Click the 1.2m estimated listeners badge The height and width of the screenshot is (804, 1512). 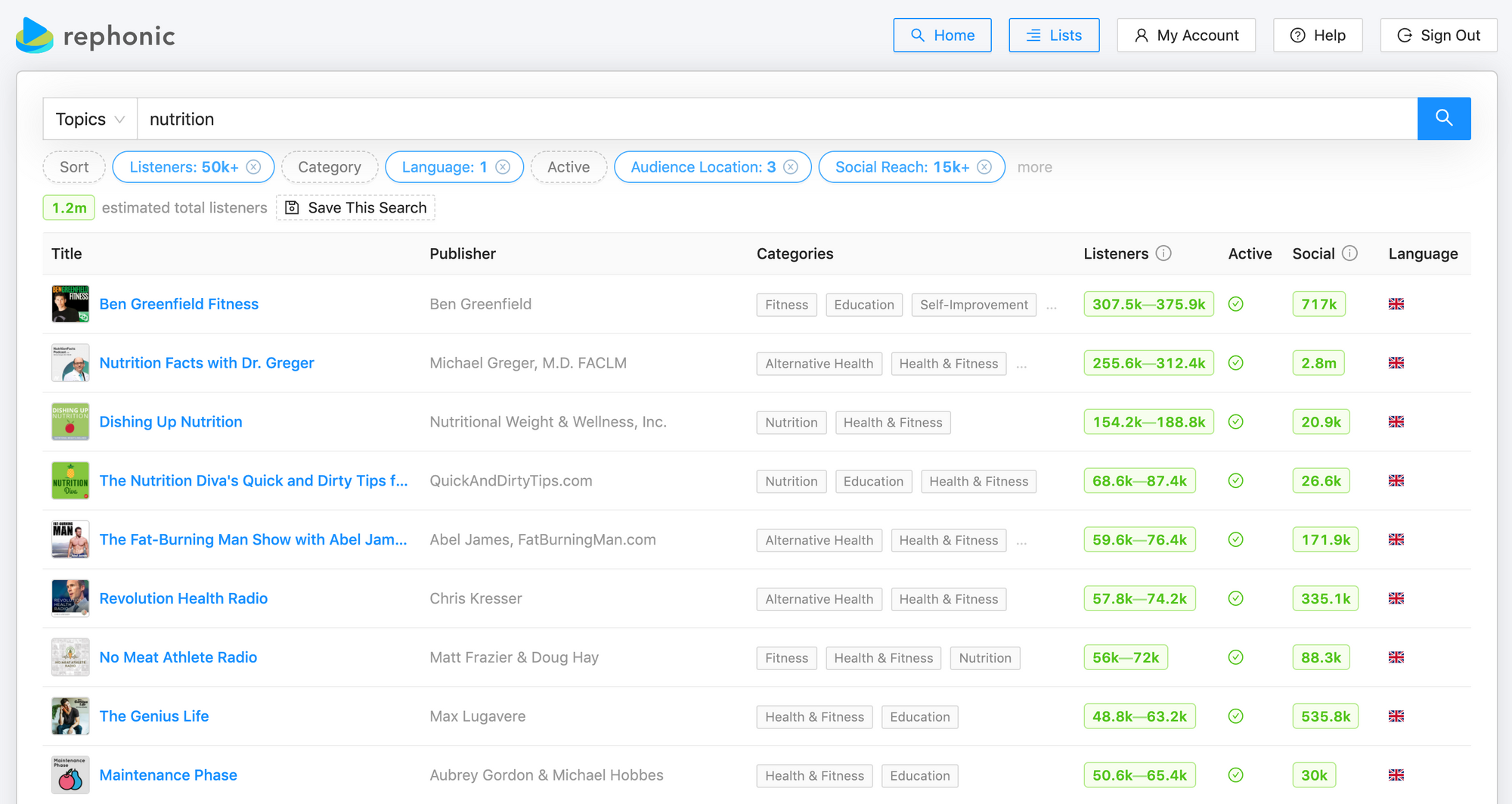point(69,208)
